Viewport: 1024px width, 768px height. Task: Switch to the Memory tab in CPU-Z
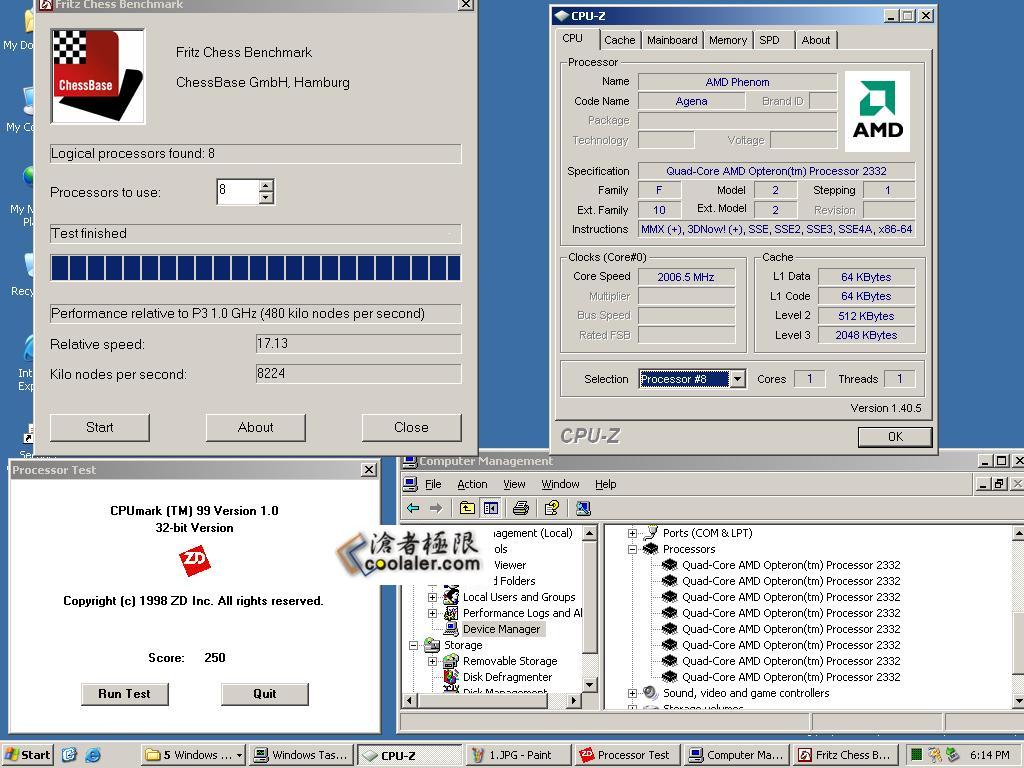(728, 40)
